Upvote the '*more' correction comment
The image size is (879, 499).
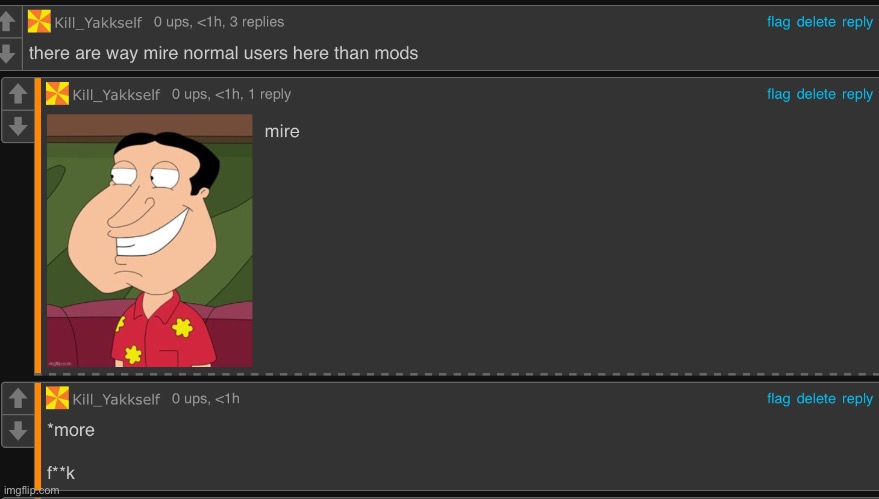click(x=17, y=398)
